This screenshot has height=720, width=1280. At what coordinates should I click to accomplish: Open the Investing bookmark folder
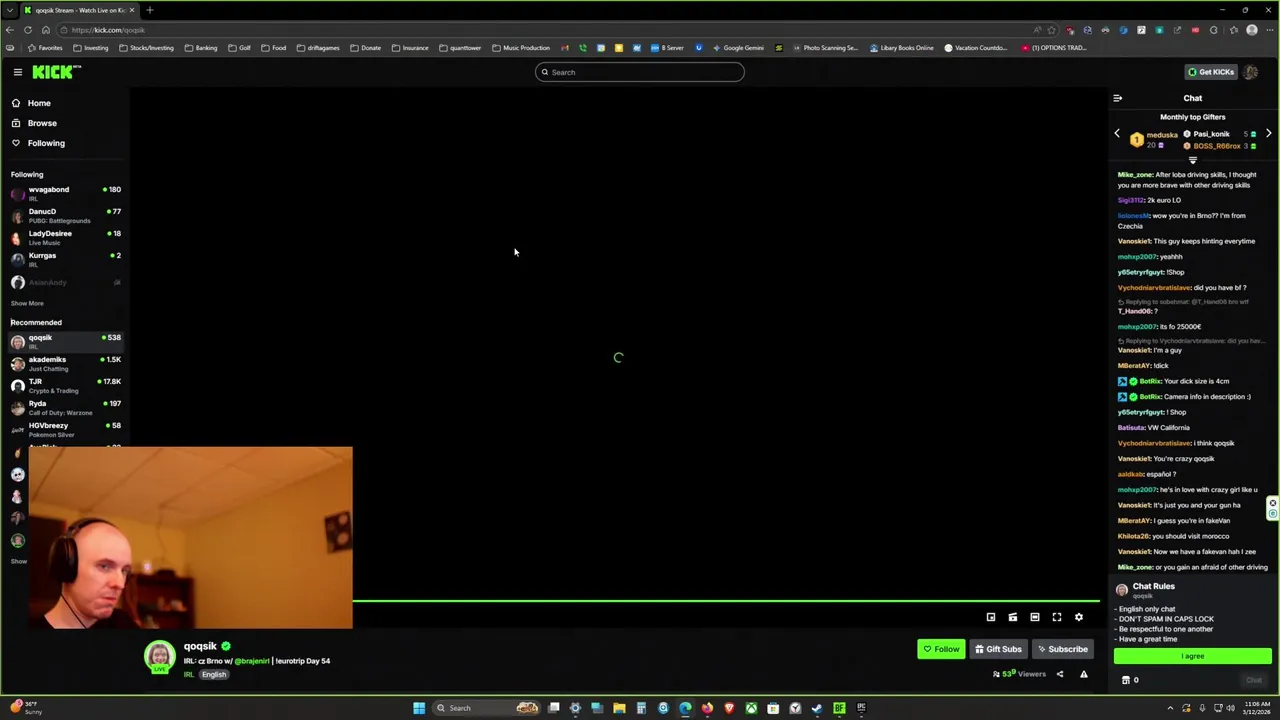[x=91, y=48]
